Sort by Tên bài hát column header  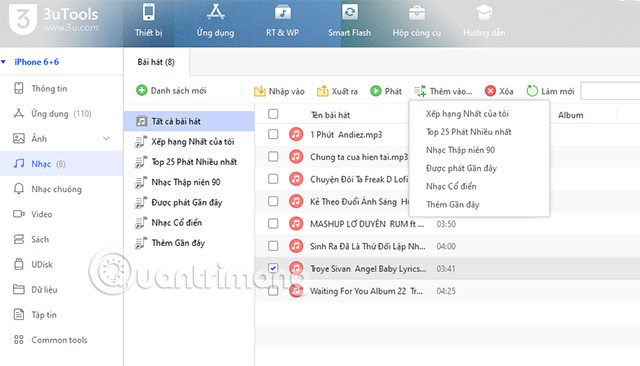pyautogui.click(x=330, y=115)
